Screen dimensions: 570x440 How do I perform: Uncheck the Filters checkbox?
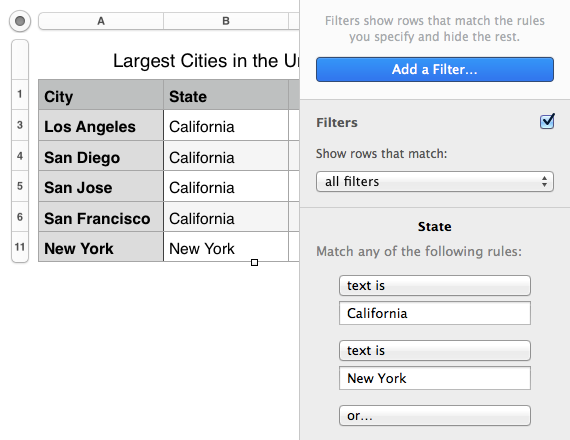pyautogui.click(x=547, y=121)
